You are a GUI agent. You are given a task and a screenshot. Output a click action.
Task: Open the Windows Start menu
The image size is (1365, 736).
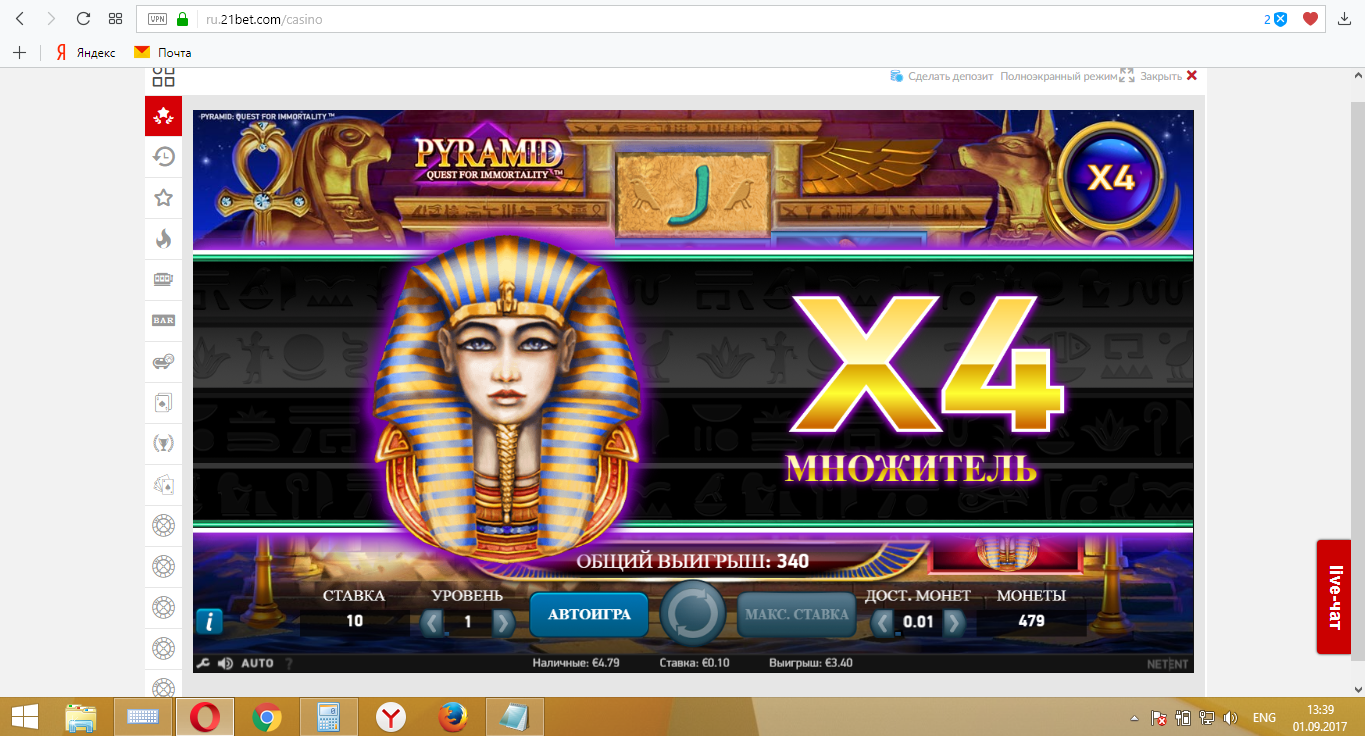tap(25, 717)
